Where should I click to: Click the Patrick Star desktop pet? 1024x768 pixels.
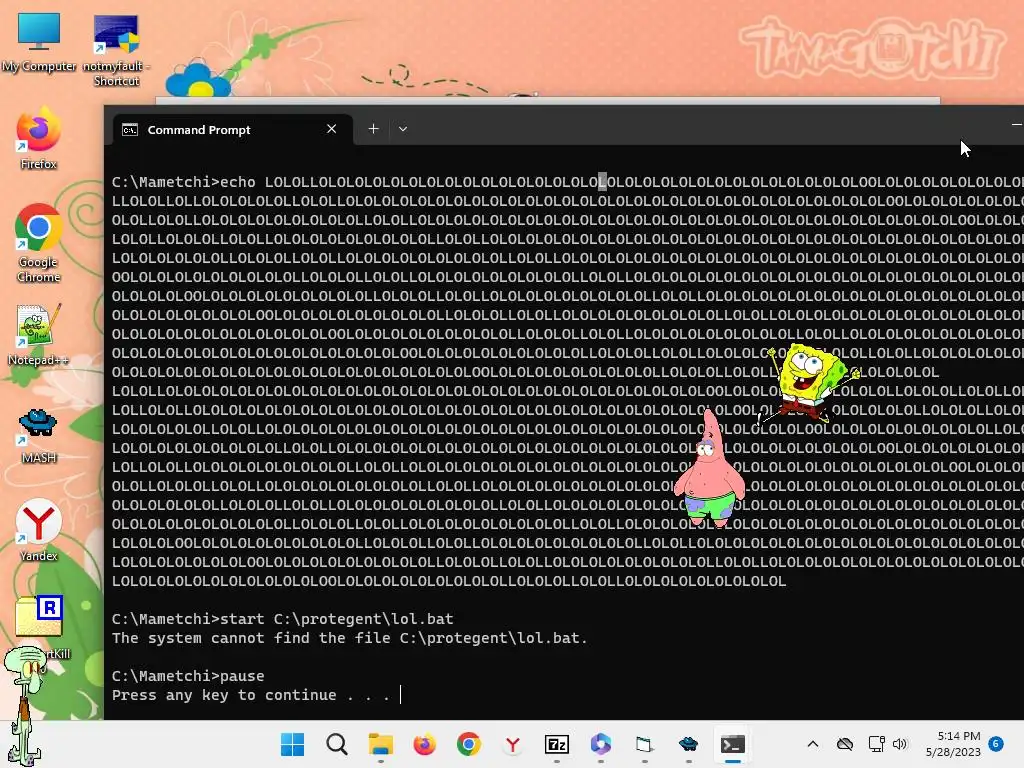pos(709,468)
